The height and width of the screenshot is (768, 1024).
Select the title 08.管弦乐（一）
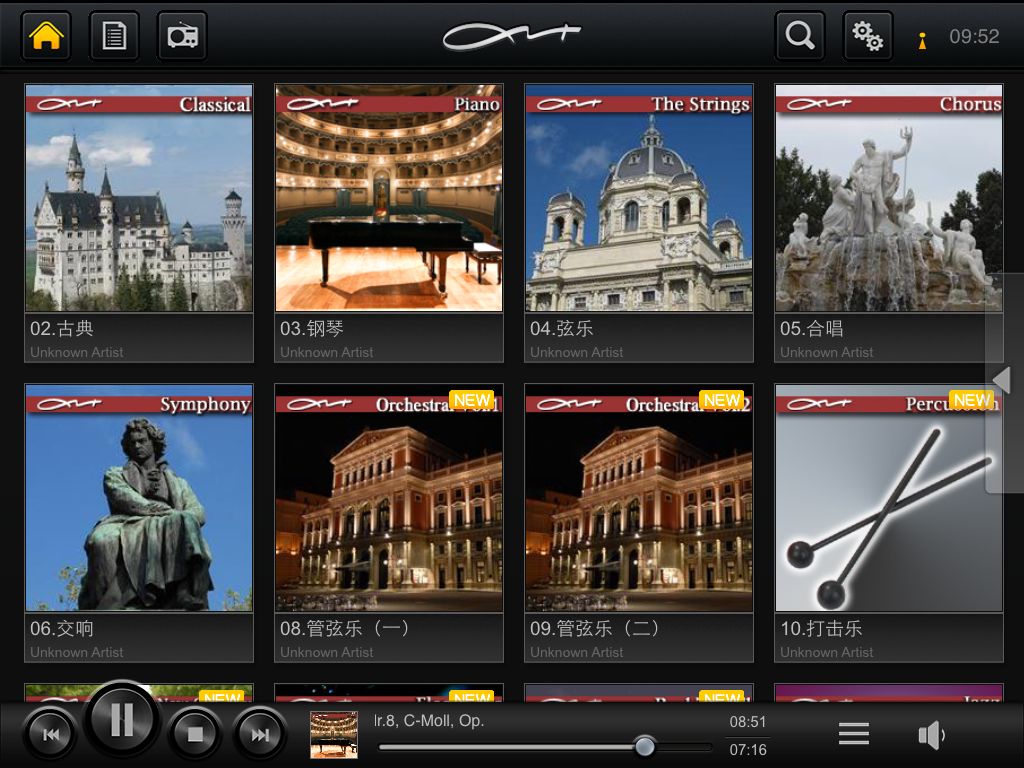(347, 628)
